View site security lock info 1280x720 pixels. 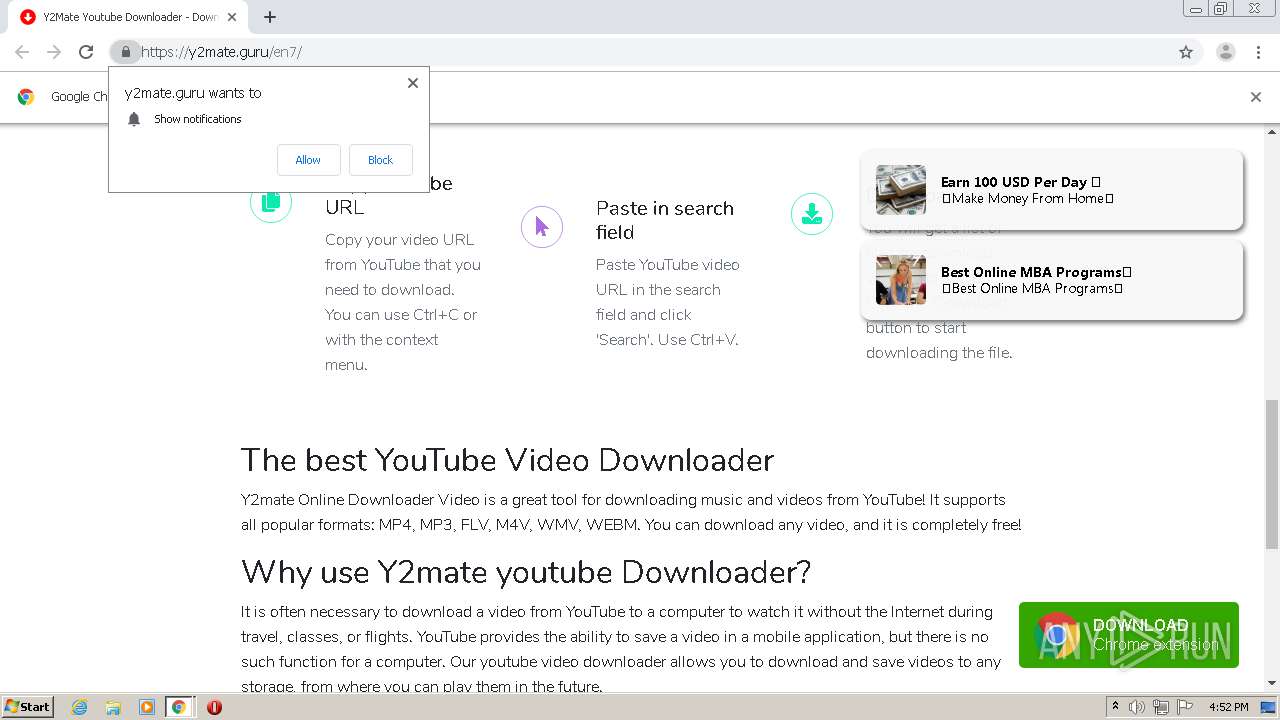tap(125, 52)
